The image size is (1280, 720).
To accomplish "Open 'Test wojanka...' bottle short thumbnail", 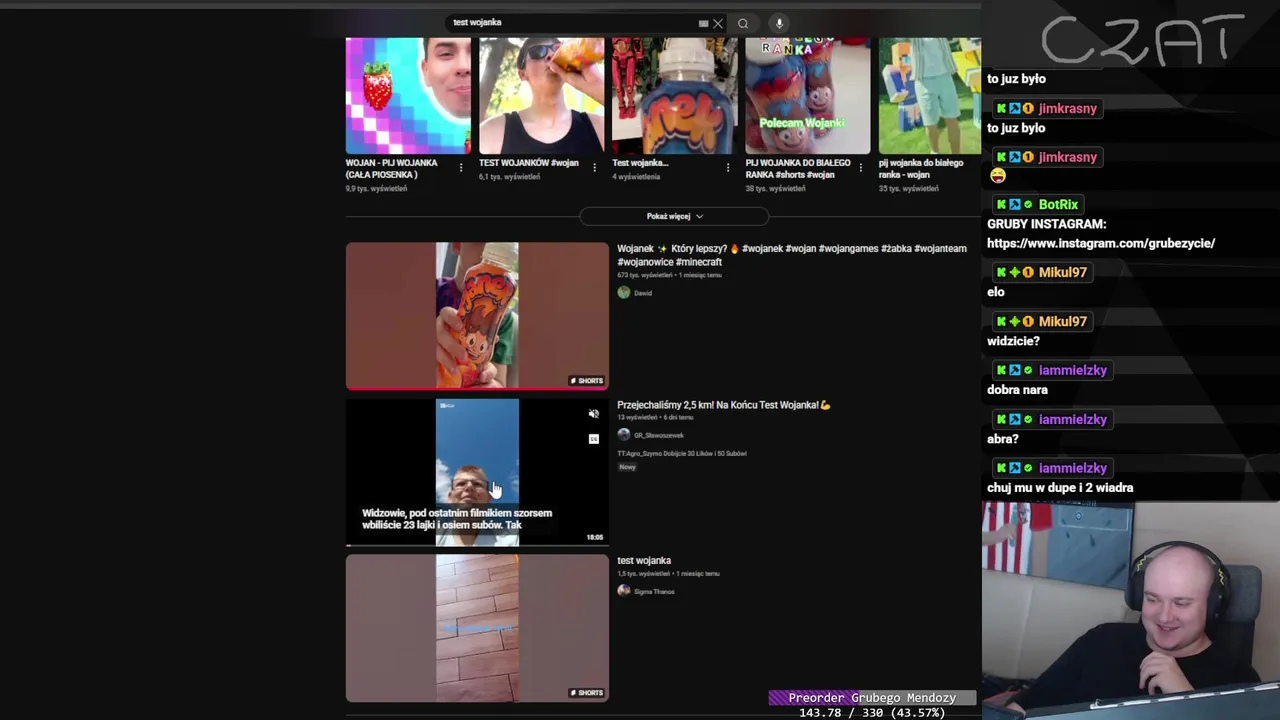I will 674,96.
